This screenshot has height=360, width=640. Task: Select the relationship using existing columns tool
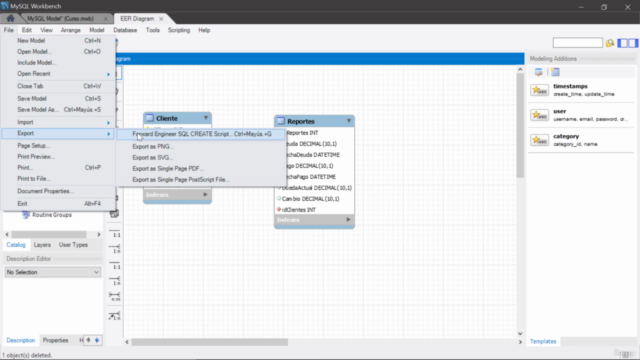tap(115, 316)
